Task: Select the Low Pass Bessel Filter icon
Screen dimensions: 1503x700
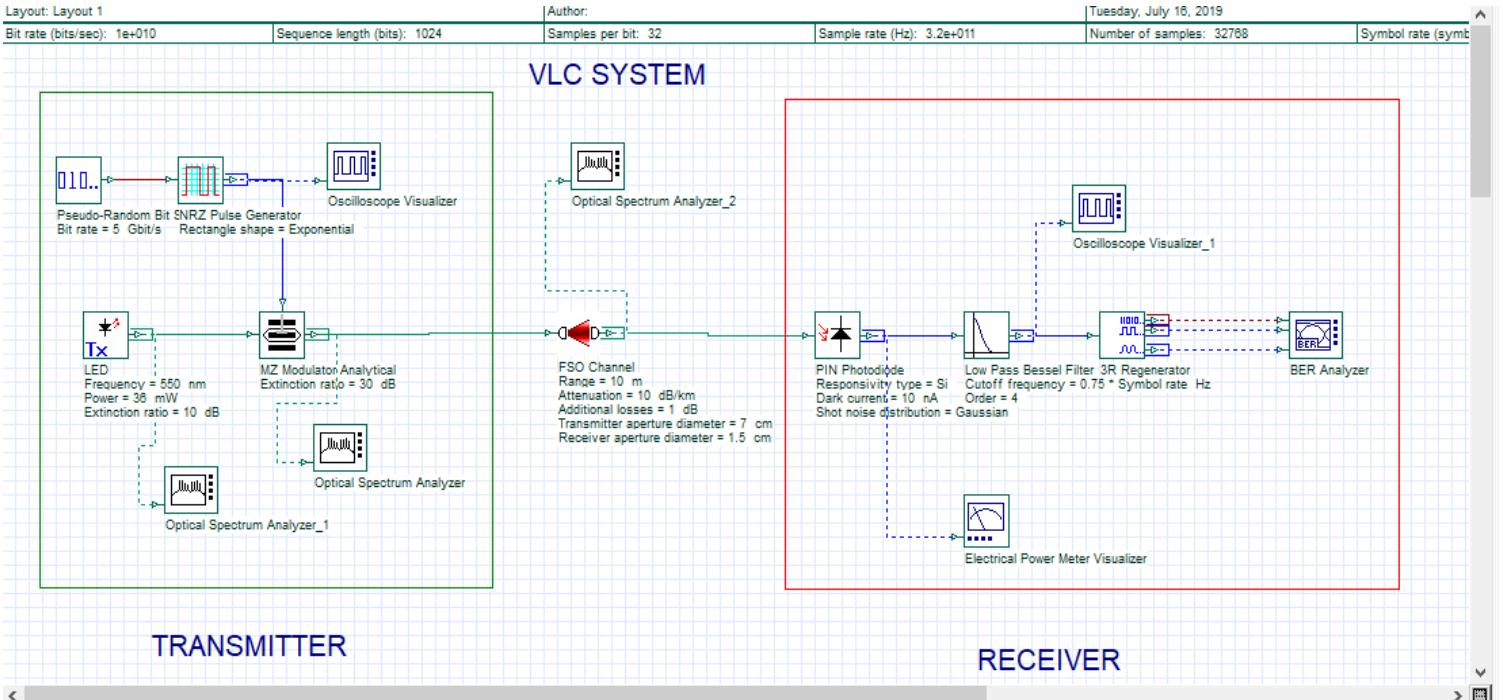Action: point(987,335)
